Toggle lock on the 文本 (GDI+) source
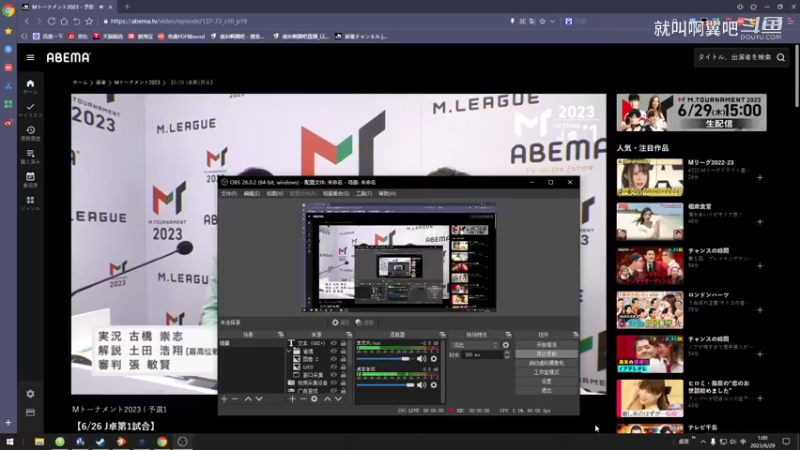Viewport: 800px width, 450px height. (343, 343)
